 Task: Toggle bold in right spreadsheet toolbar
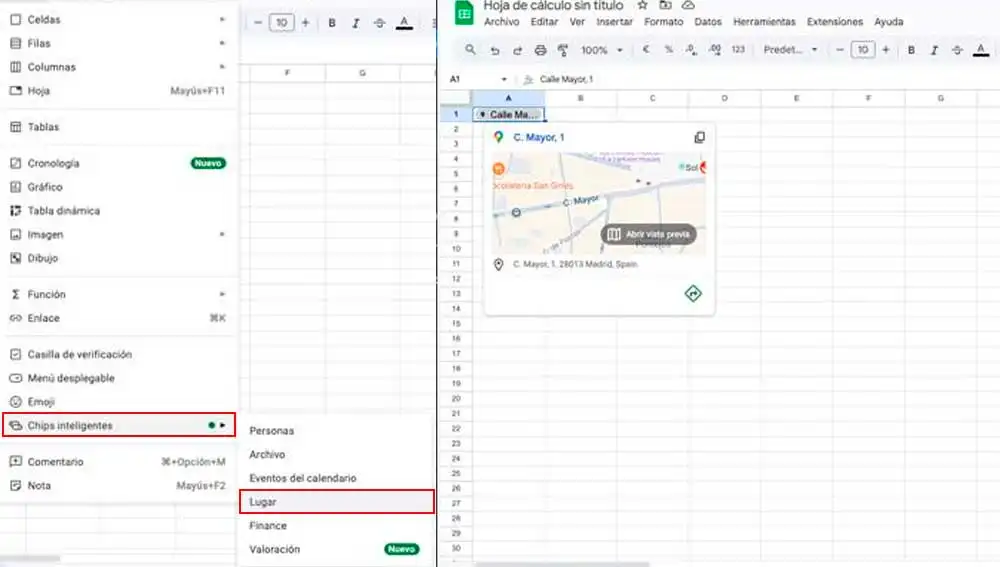pos(911,50)
